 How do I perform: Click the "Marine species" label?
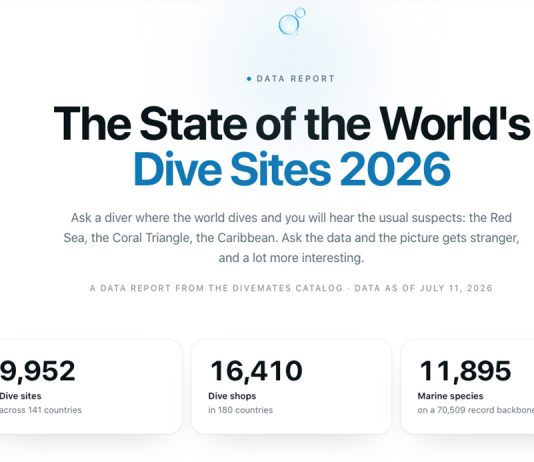450,396
